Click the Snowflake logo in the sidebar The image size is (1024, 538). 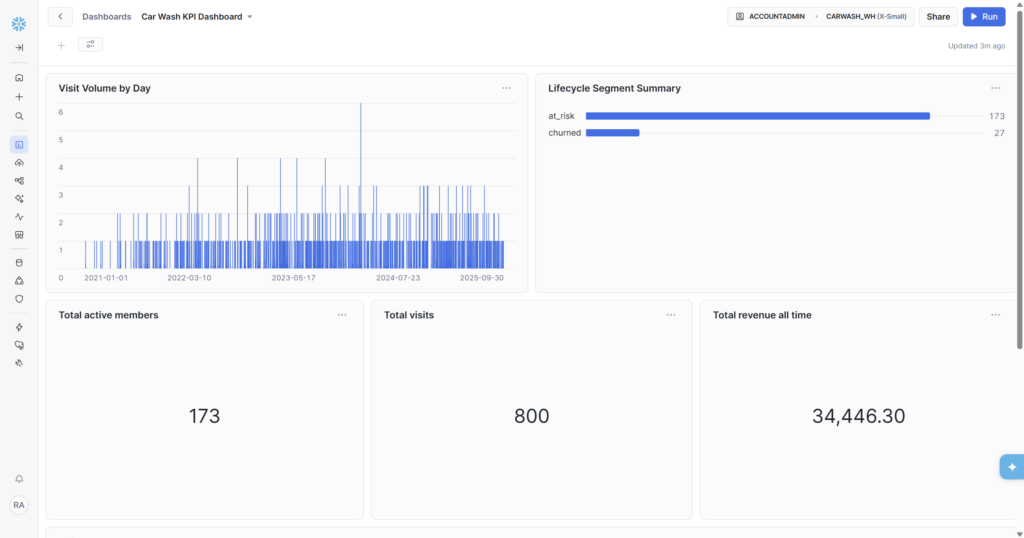pos(19,24)
